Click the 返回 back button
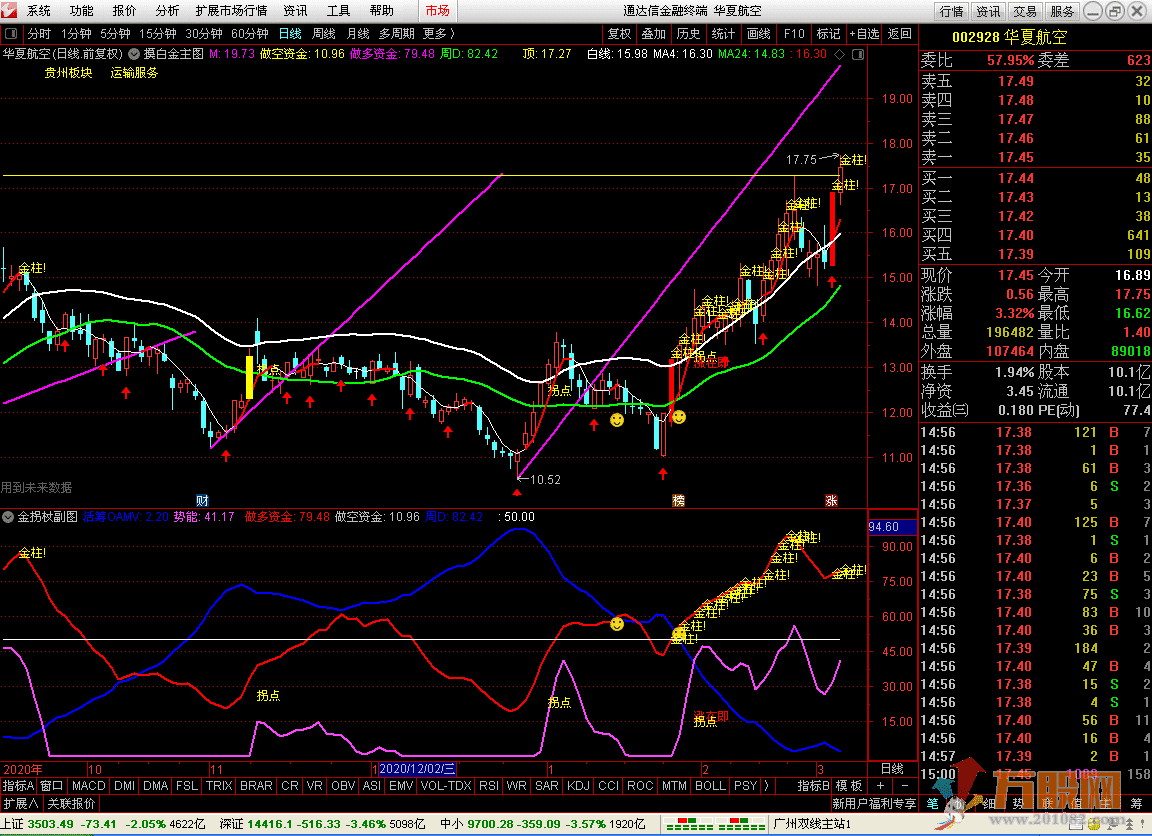Image resolution: width=1152 pixels, height=836 pixels. pos(899,34)
